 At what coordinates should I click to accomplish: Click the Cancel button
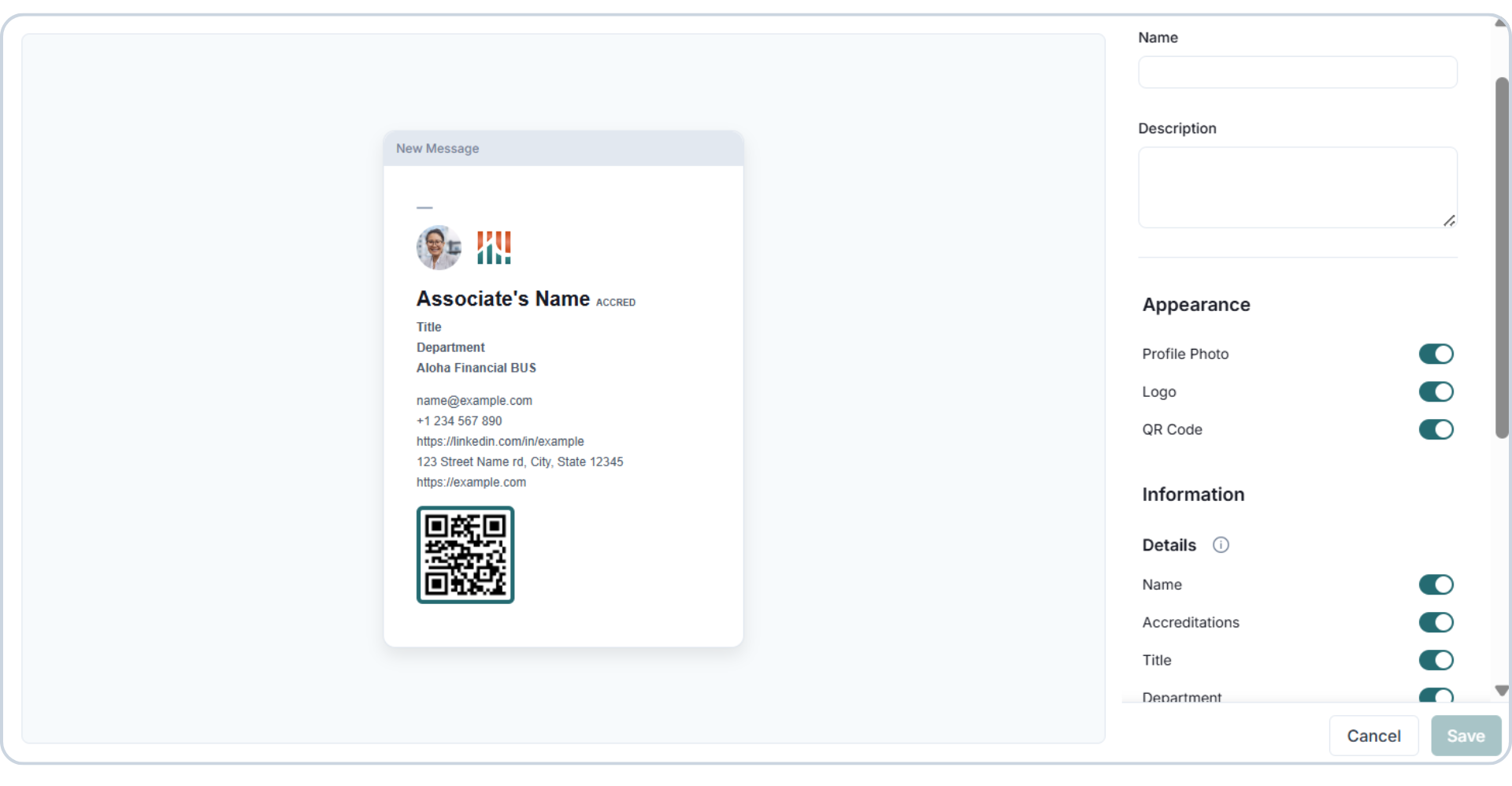1373,736
